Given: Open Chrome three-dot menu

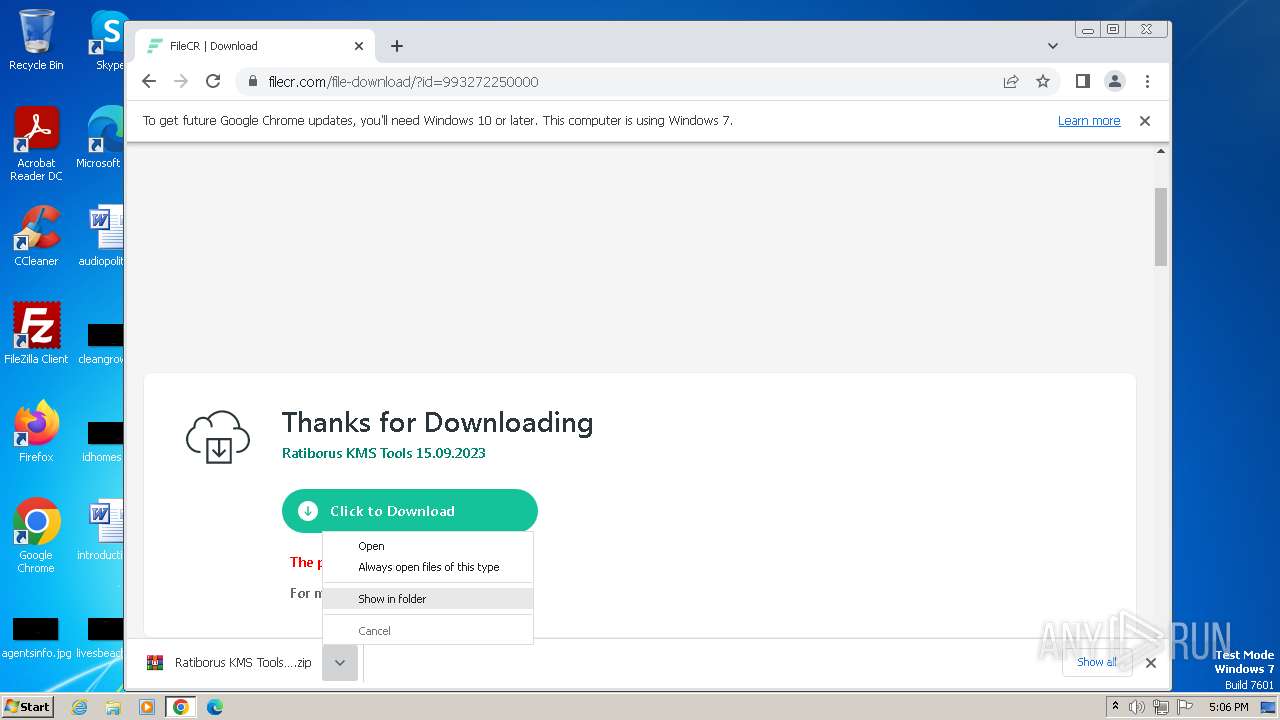Looking at the screenshot, I should click(1147, 81).
